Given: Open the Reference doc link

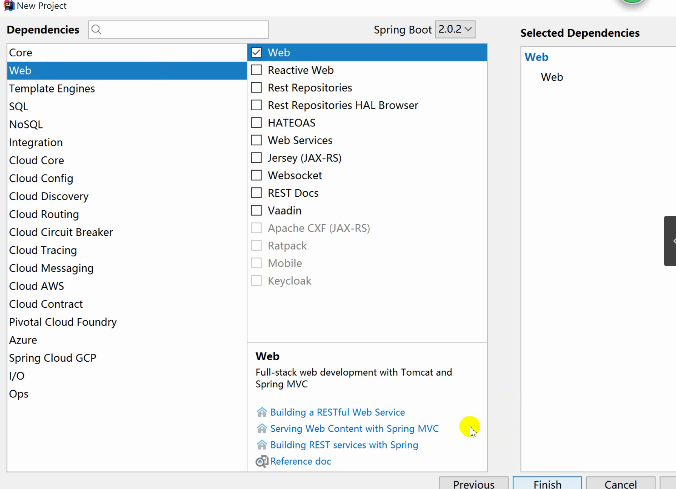Looking at the screenshot, I should click(300, 461).
